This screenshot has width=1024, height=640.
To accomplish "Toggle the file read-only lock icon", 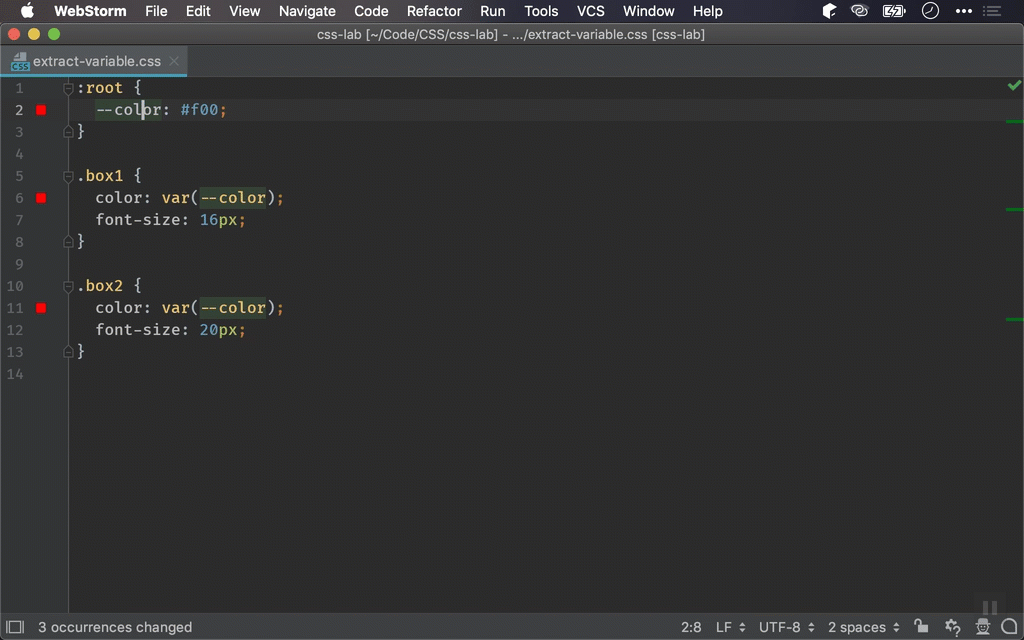I will click(x=921, y=627).
